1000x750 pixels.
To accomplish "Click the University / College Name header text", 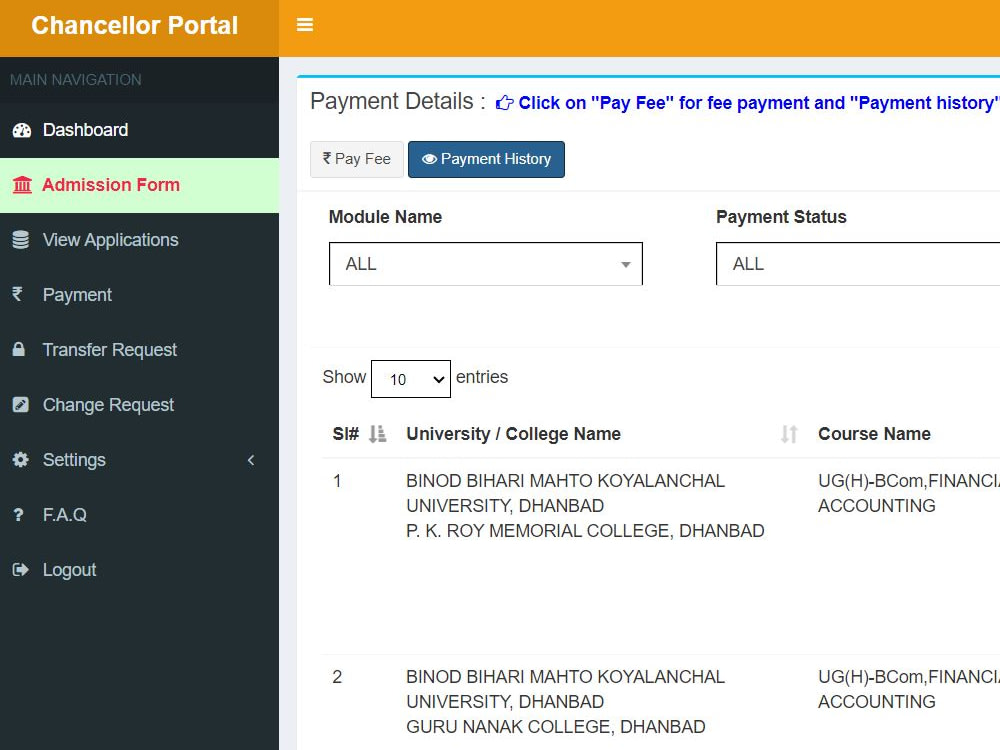I will click(x=513, y=434).
